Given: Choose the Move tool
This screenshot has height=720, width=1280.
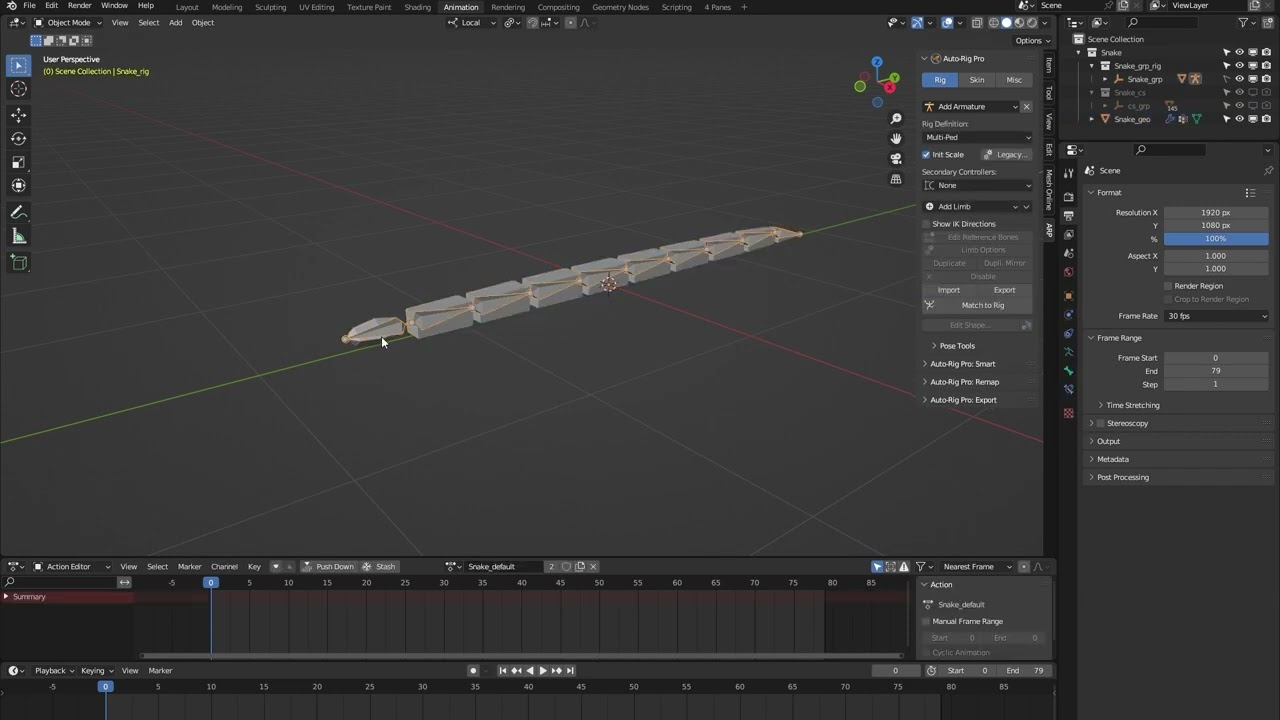Looking at the screenshot, I should pyautogui.click(x=18, y=116).
